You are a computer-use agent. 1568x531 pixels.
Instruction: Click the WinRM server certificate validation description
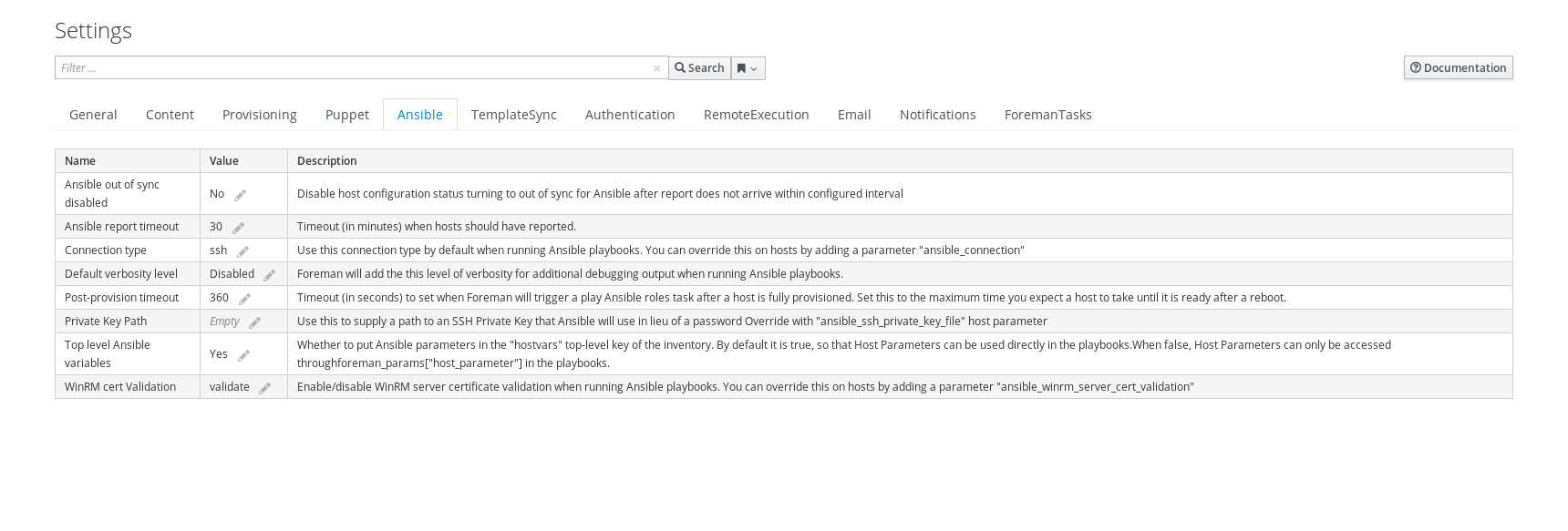pyautogui.click(x=746, y=387)
